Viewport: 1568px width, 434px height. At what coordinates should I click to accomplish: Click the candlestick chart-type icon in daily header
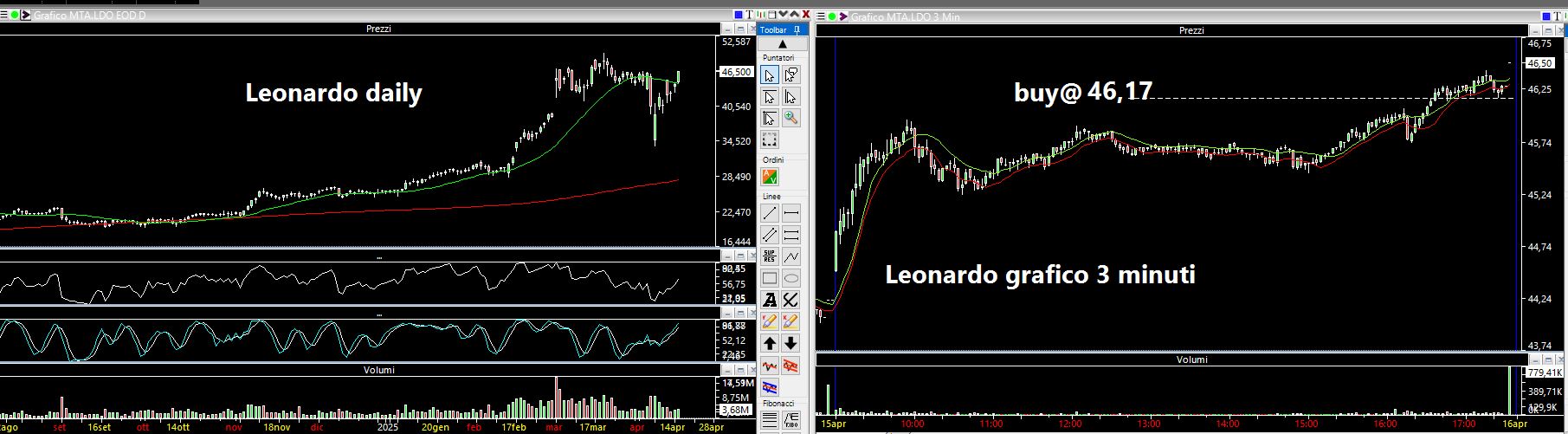coord(761,15)
